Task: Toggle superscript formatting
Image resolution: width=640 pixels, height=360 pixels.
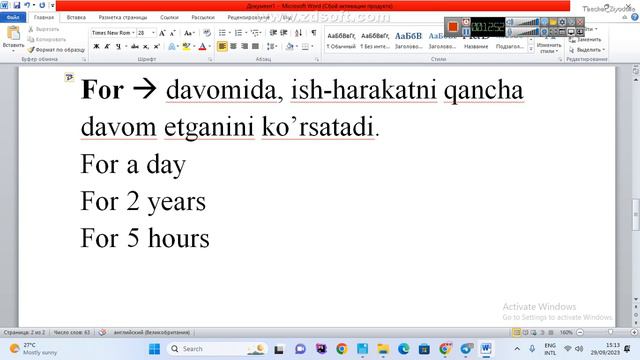Action: point(156,47)
